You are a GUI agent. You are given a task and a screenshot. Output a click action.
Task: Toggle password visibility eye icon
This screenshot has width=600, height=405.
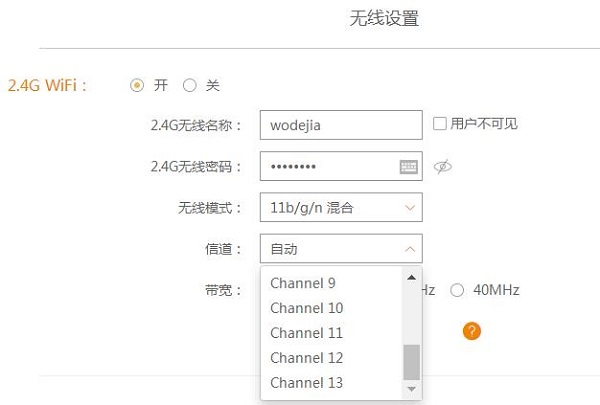coord(443,167)
